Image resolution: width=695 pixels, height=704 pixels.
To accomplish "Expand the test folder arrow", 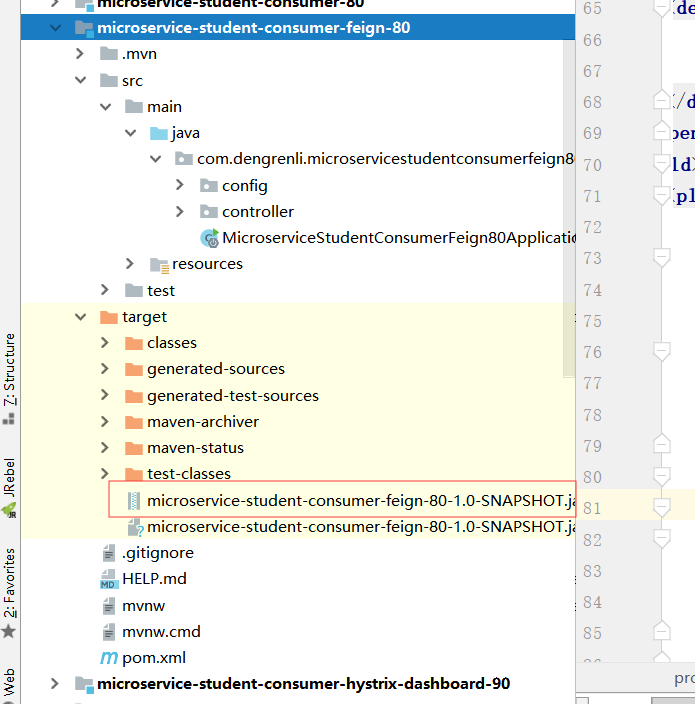I will [x=105, y=290].
